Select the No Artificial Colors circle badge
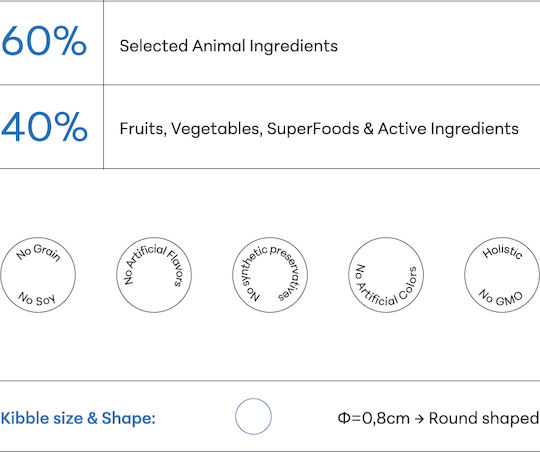The width and height of the screenshot is (540, 452). [386, 275]
